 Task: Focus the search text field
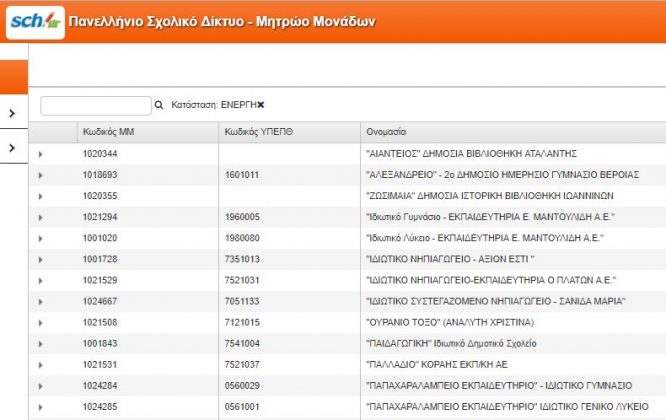pos(96,105)
